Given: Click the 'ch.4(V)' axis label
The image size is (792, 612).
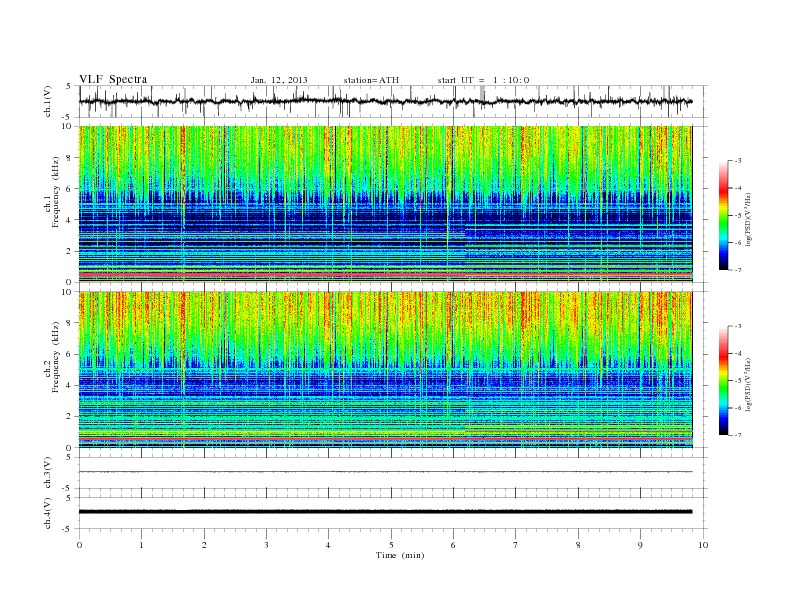Looking at the screenshot, I should 48,513.
